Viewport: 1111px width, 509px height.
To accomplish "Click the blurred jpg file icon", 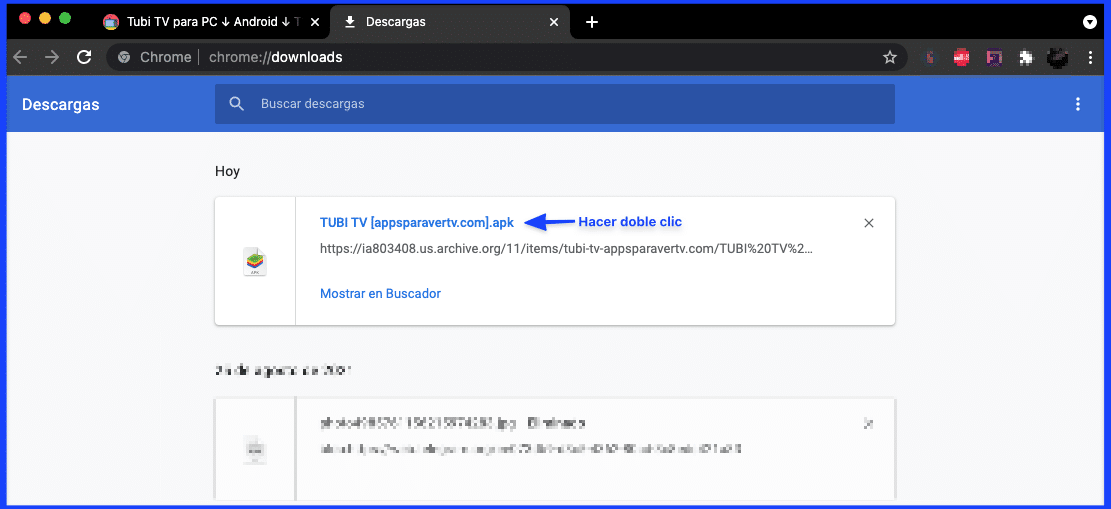I will click(x=255, y=449).
